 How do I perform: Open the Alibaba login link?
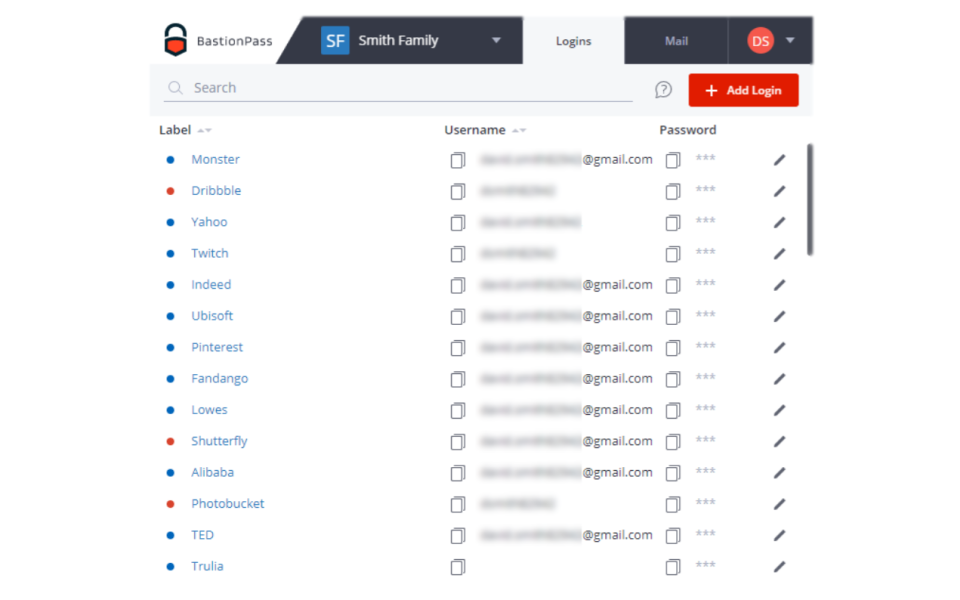212,472
